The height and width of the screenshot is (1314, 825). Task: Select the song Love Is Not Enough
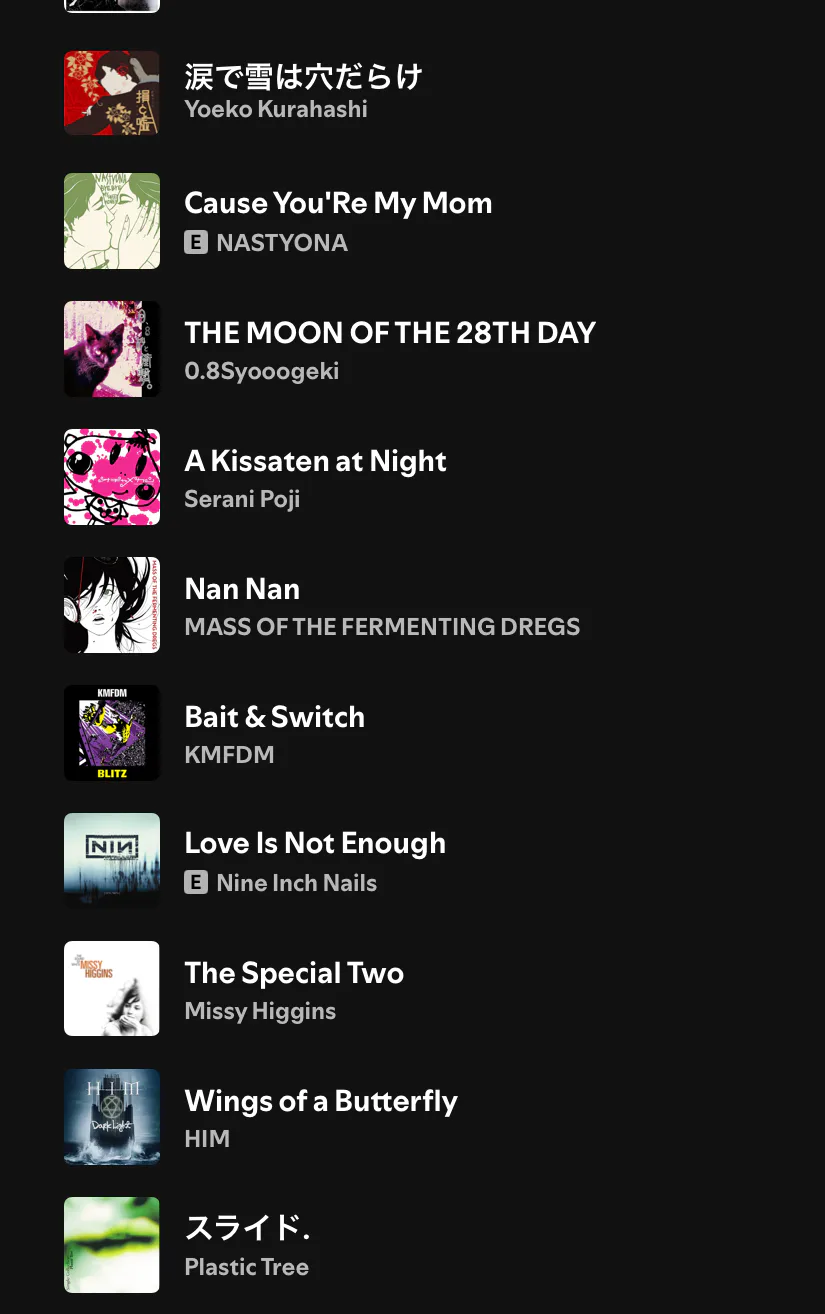click(x=315, y=843)
